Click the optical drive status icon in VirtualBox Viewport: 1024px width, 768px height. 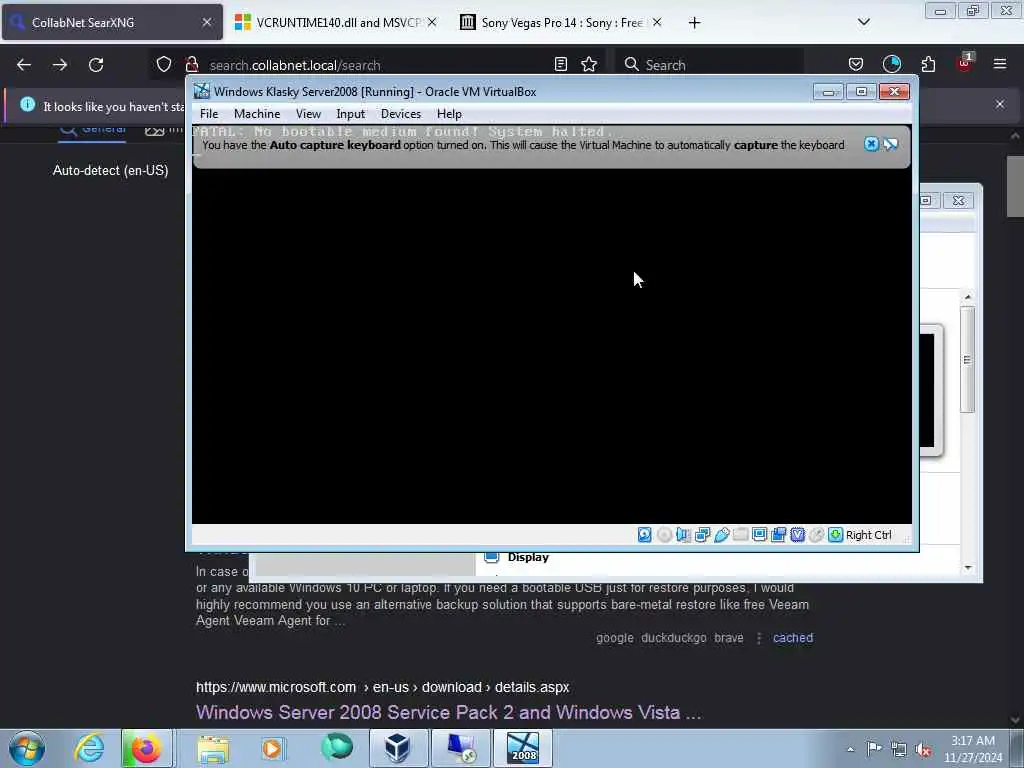(664, 535)
